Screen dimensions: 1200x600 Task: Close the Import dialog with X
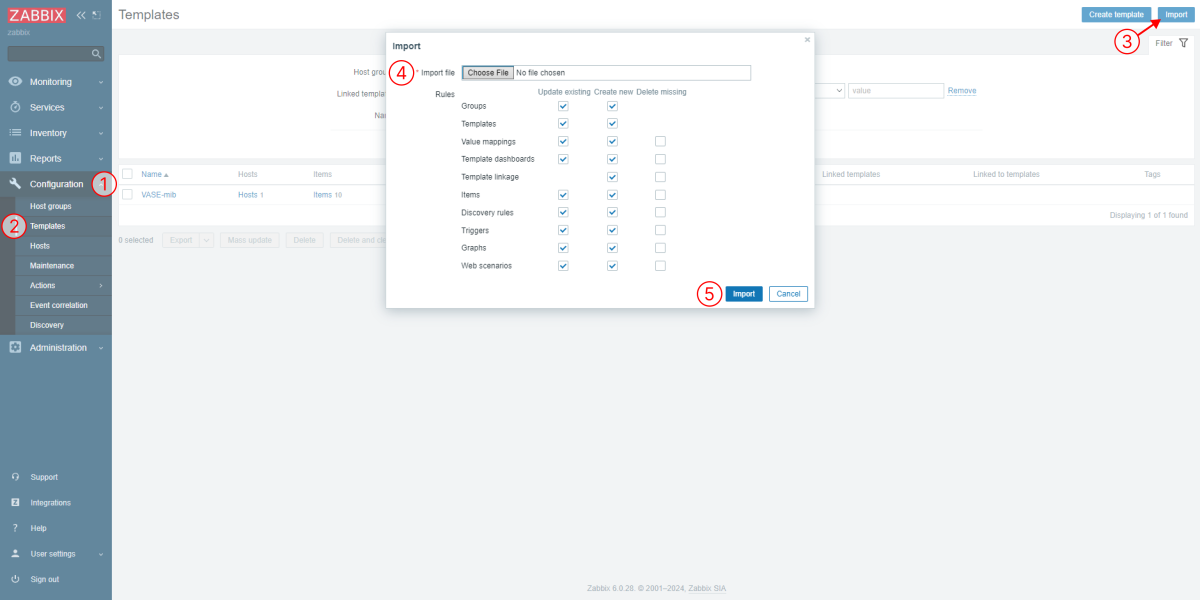807,40
